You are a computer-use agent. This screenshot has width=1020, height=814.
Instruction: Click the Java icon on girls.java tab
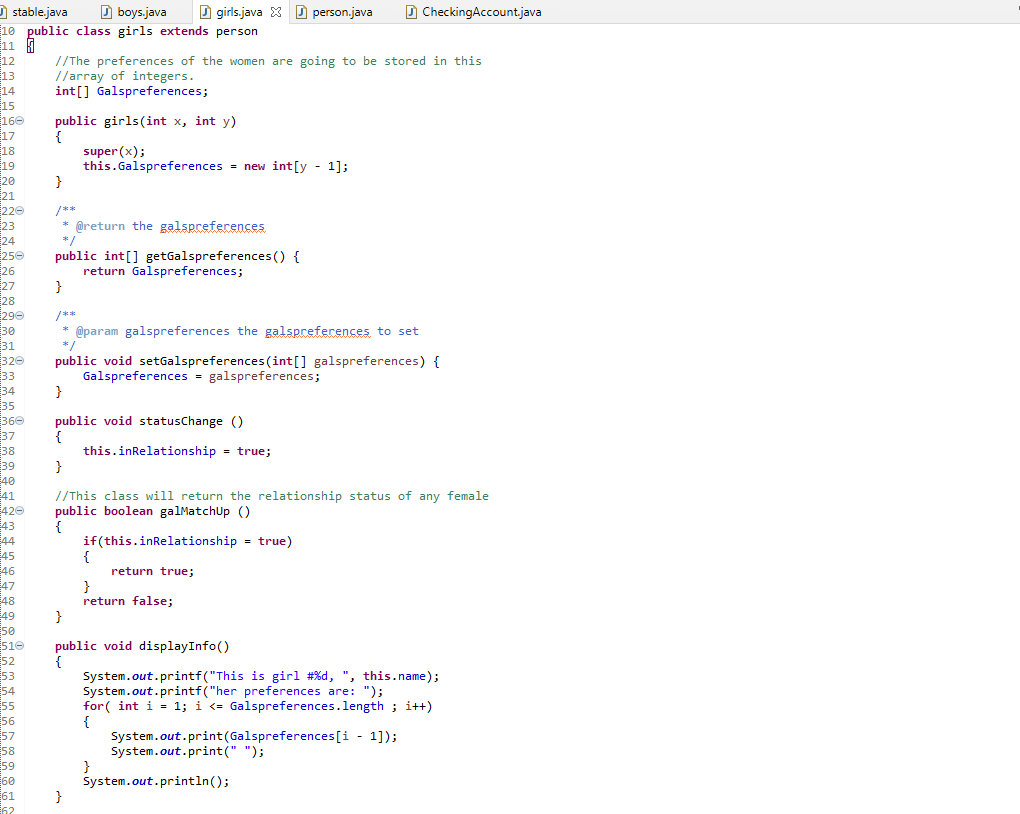[203, 12]
